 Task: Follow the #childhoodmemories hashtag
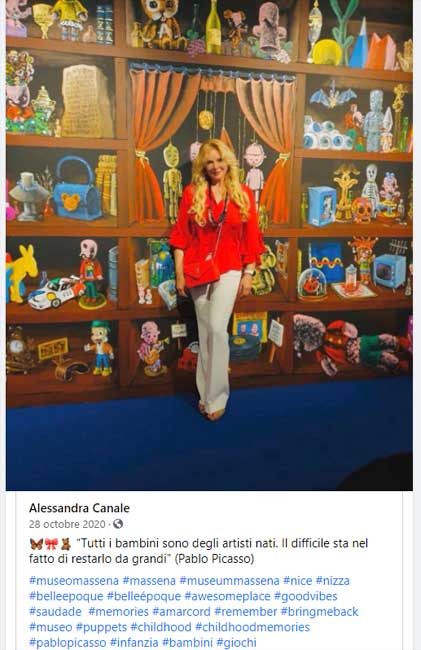point(252,627)
